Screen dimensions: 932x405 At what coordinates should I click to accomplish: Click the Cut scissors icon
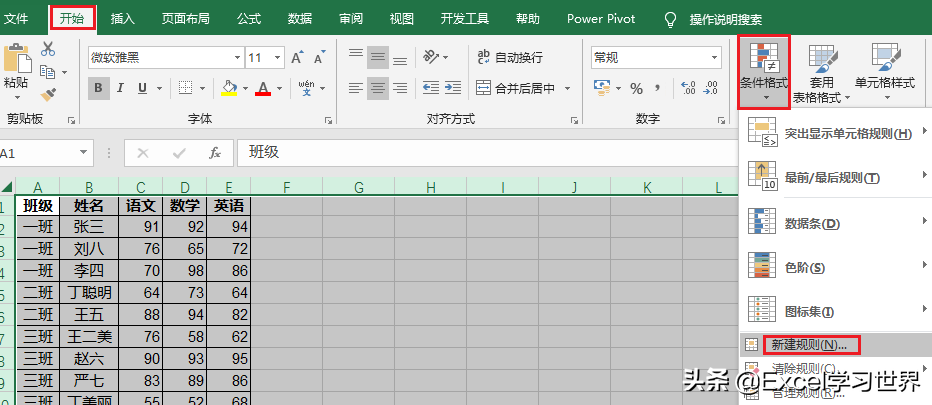coord(48,49)
